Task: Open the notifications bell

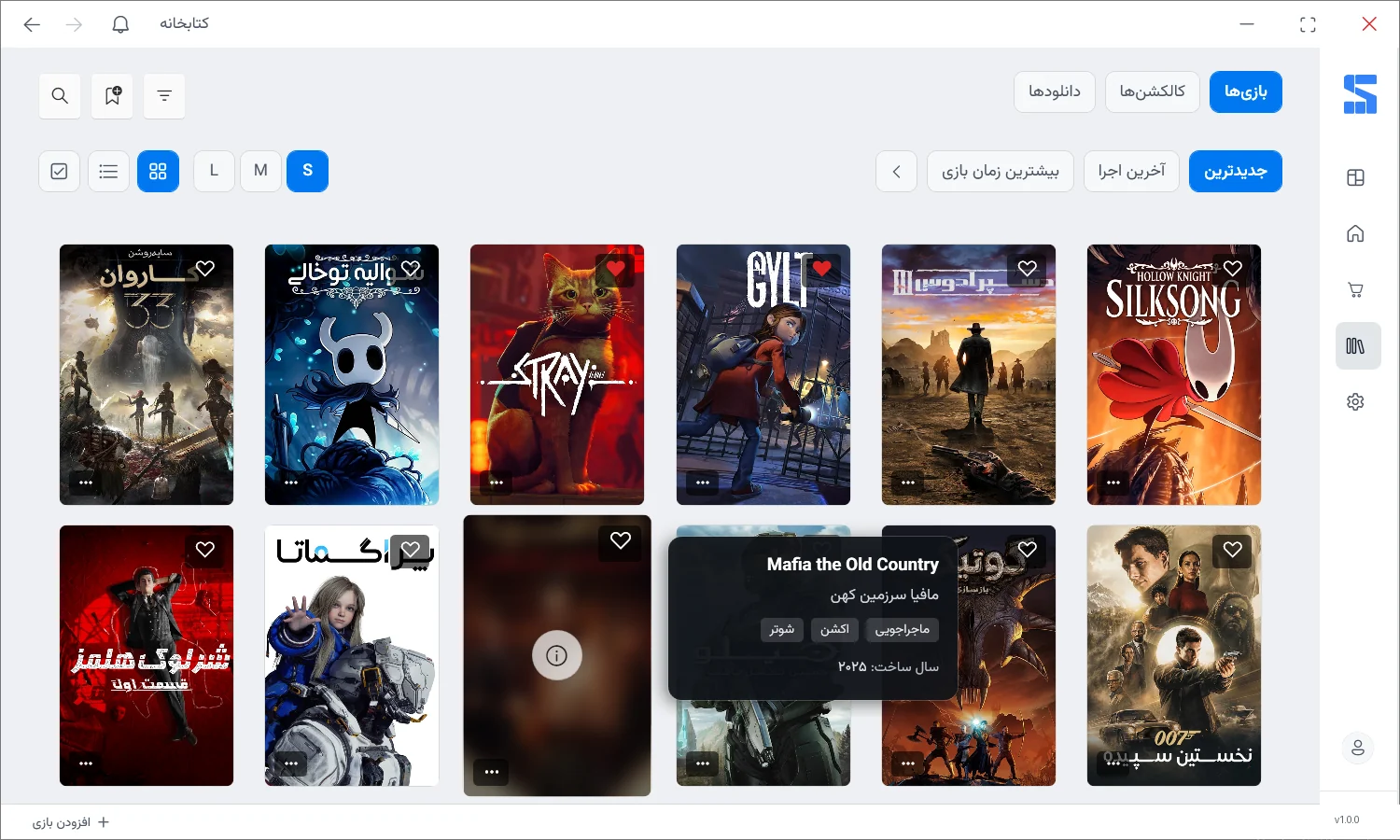Action: point(120,24)
